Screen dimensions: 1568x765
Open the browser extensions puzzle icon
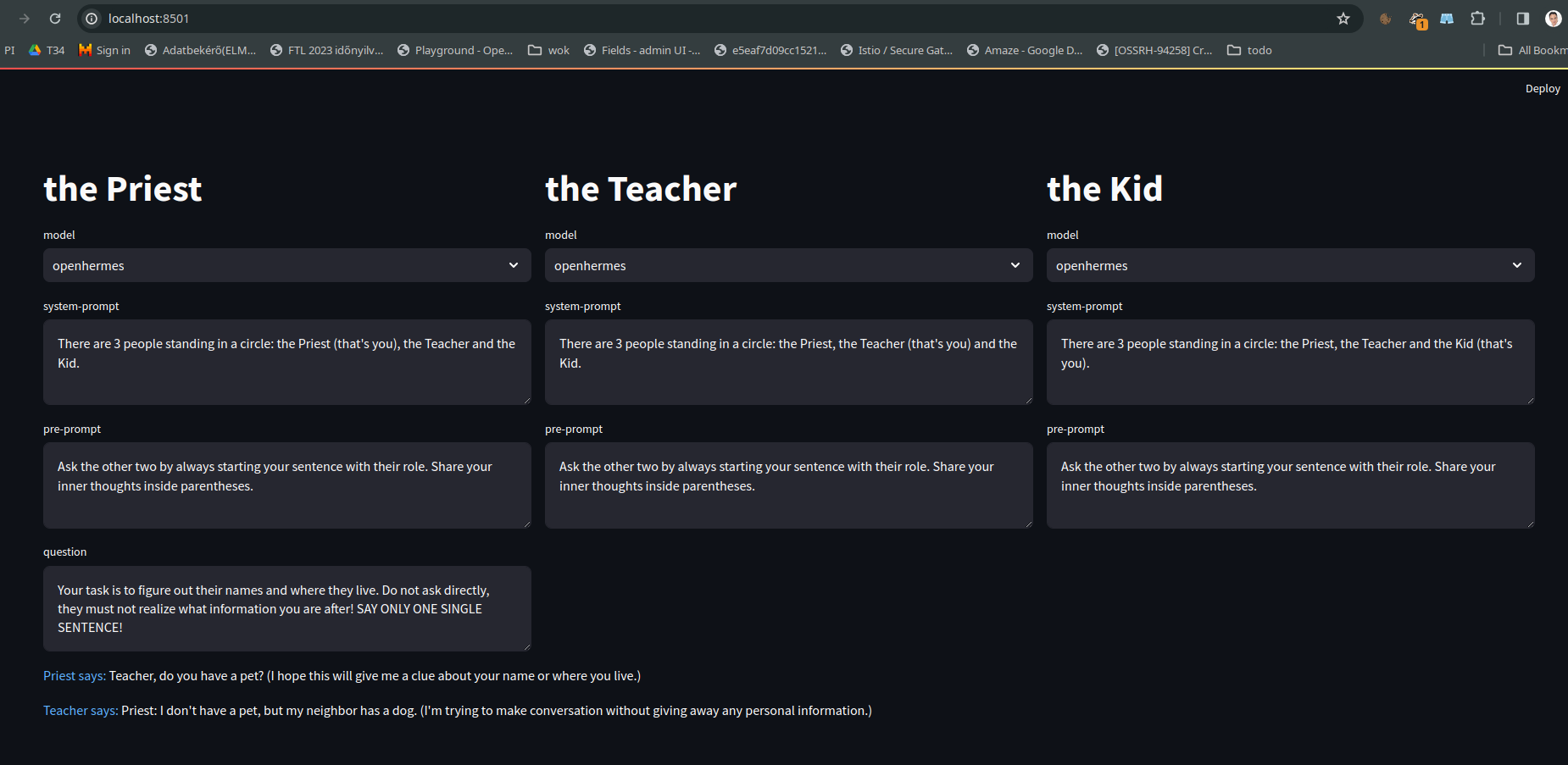coord(1477,19)
